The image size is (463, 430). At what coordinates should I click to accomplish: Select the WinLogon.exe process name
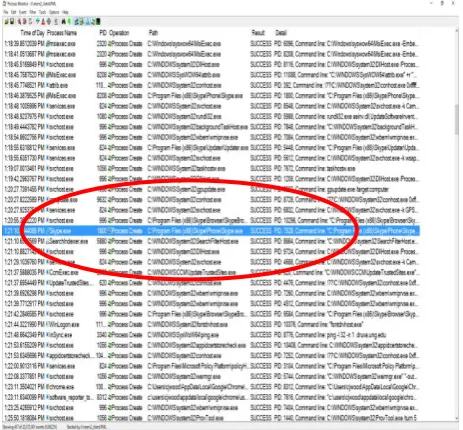64,324
